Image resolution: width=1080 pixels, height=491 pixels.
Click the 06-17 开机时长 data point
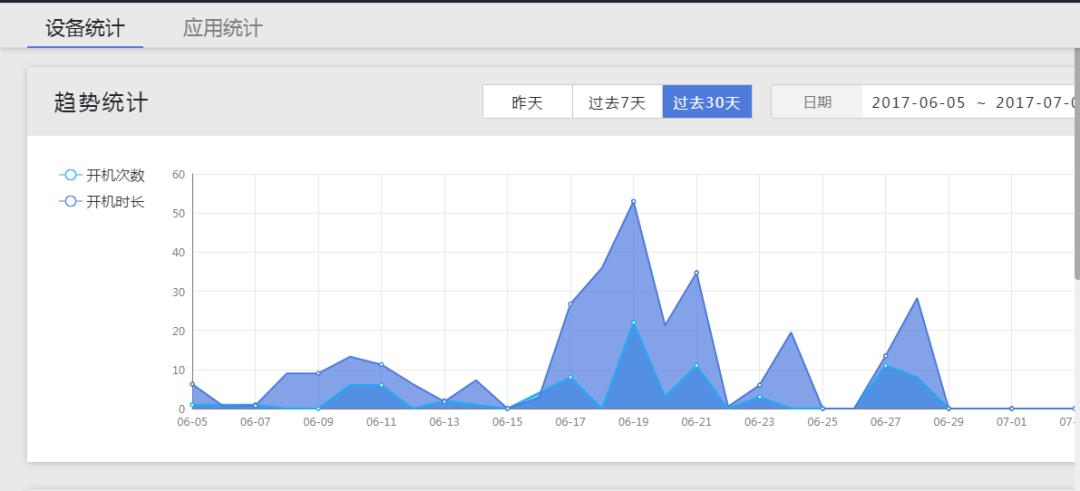click(x=570, y=304)
